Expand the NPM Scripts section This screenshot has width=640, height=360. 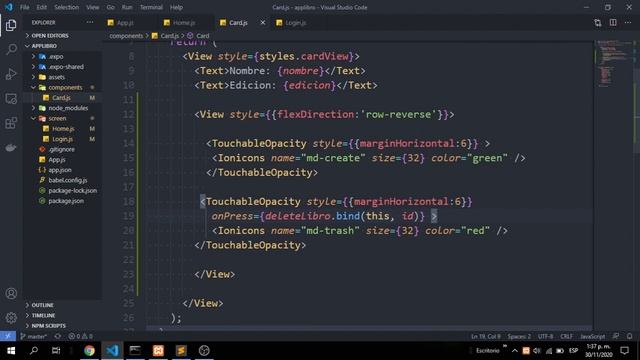pos(49,326)
